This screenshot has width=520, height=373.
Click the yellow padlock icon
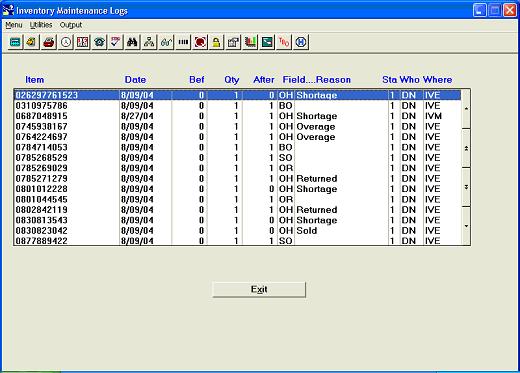pyautogui.click(x=217, y=42)
